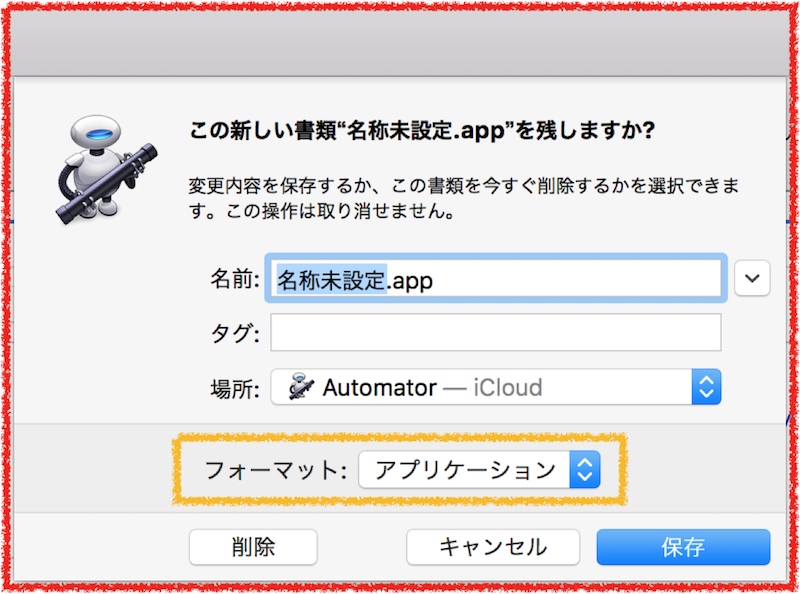The image size is (800, 594).
Task: Click the highlighted 名称未設定 text in name field
Action: click(331, 280)
